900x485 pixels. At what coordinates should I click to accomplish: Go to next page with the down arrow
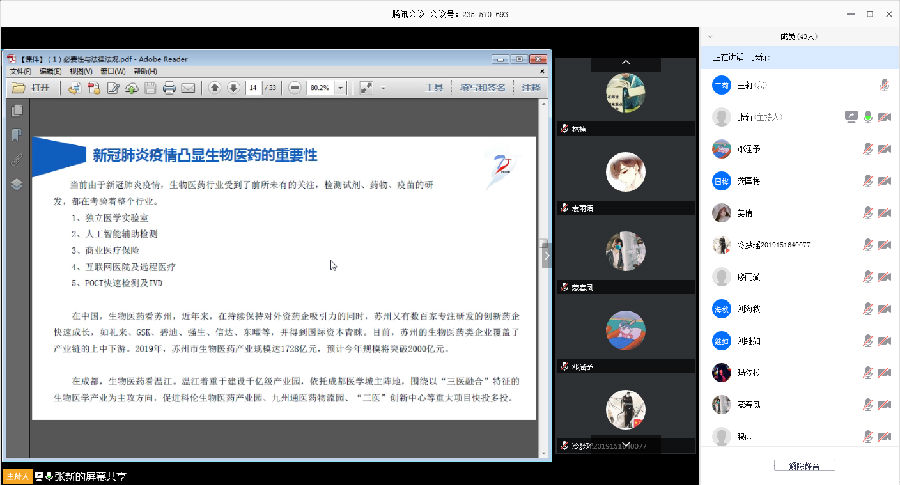[233, 88]
